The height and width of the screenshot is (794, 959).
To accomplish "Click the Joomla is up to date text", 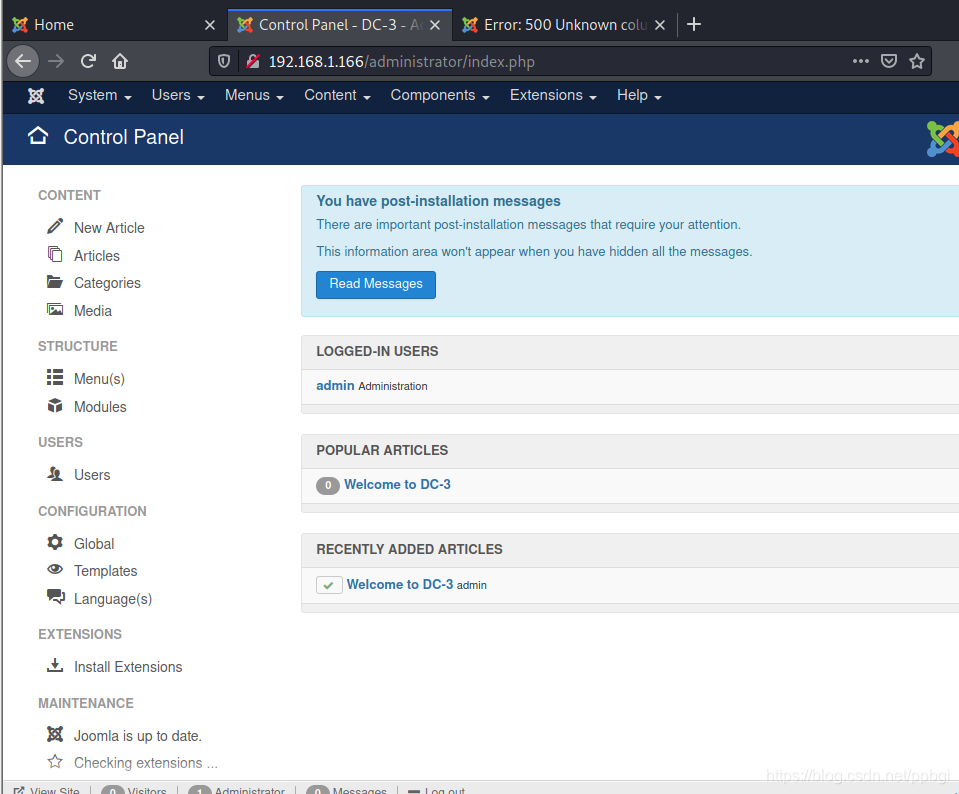I will (138, 736).
